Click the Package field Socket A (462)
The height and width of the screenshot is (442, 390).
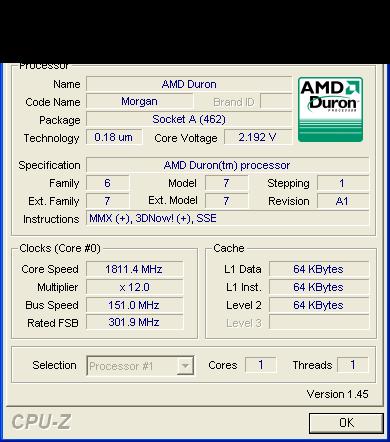coord(189,119)
